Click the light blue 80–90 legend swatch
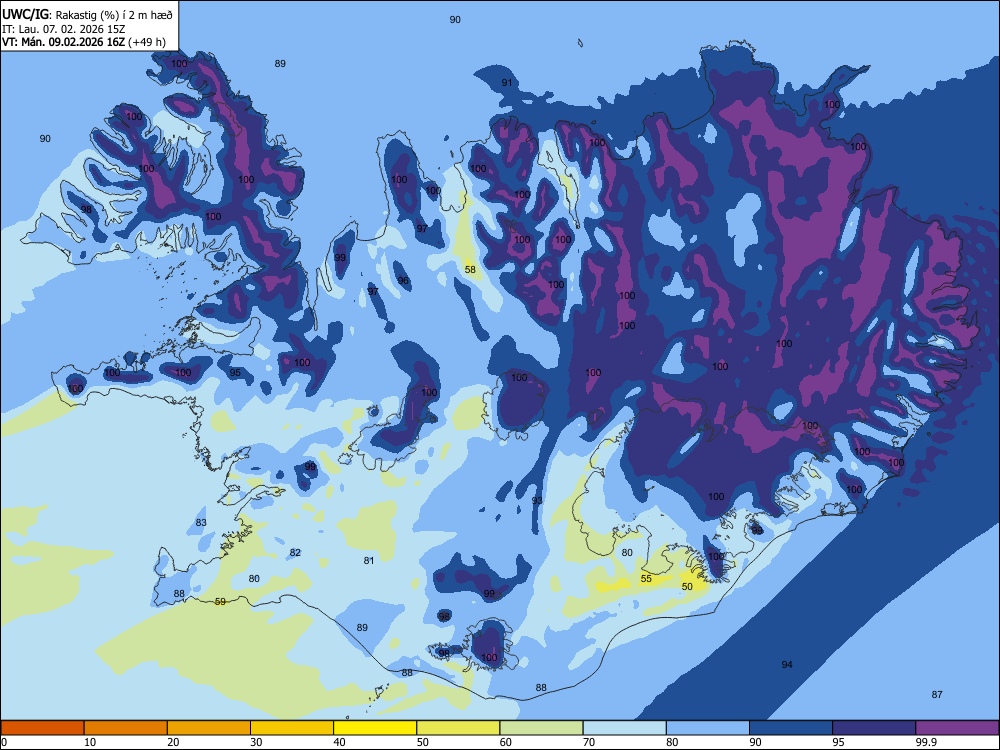 coord(708,728)
